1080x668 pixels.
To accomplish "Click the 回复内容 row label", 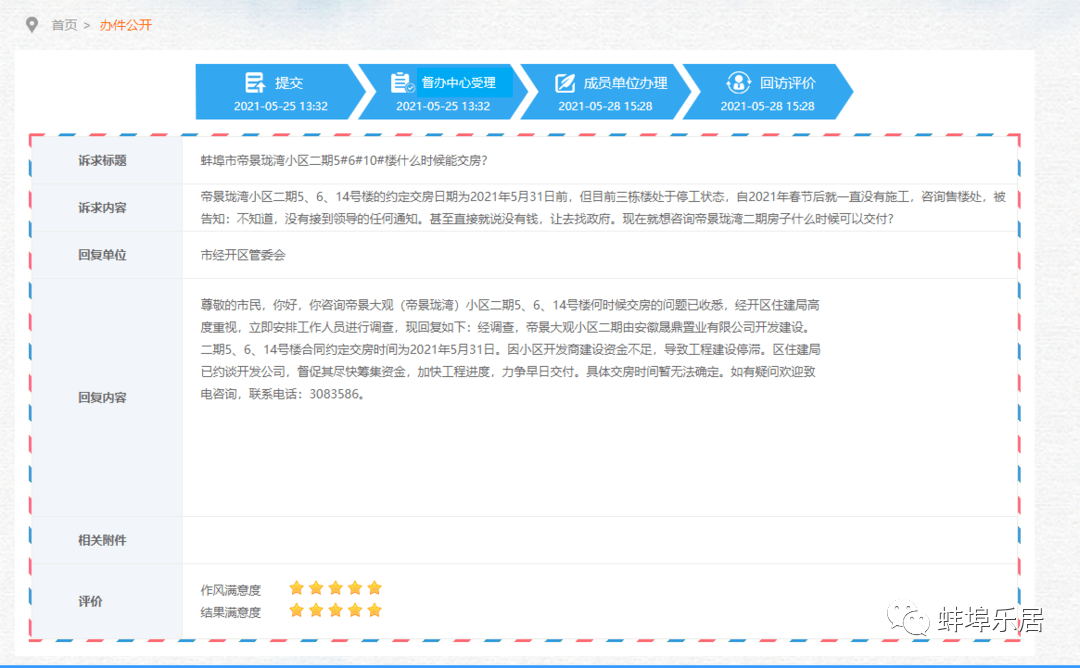I will 103,397.
